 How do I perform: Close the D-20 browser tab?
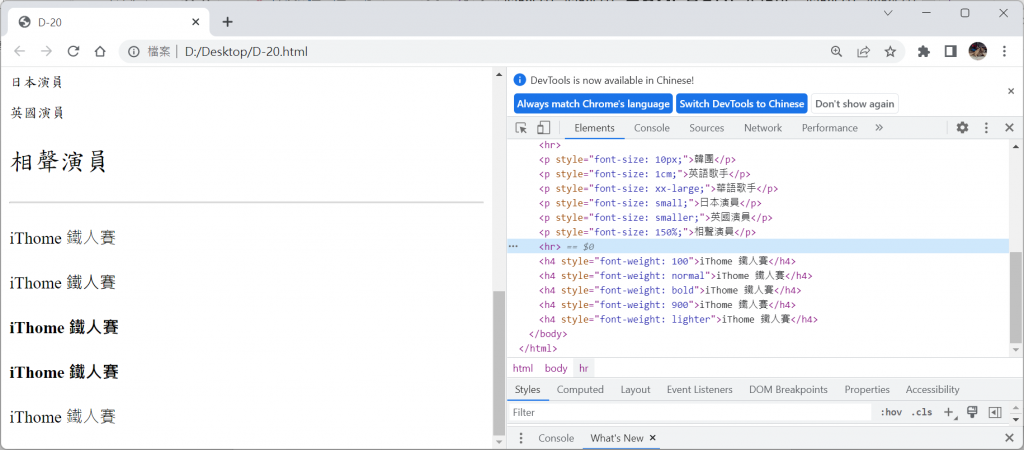(196, 22)
